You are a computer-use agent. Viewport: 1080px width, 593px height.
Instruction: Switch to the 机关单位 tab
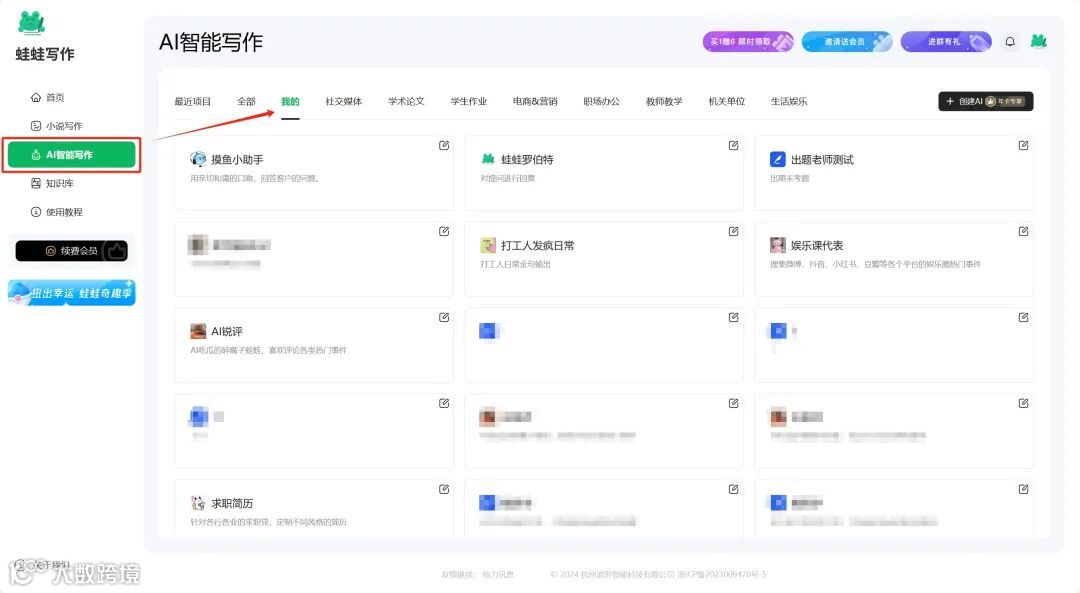point(727,101)
